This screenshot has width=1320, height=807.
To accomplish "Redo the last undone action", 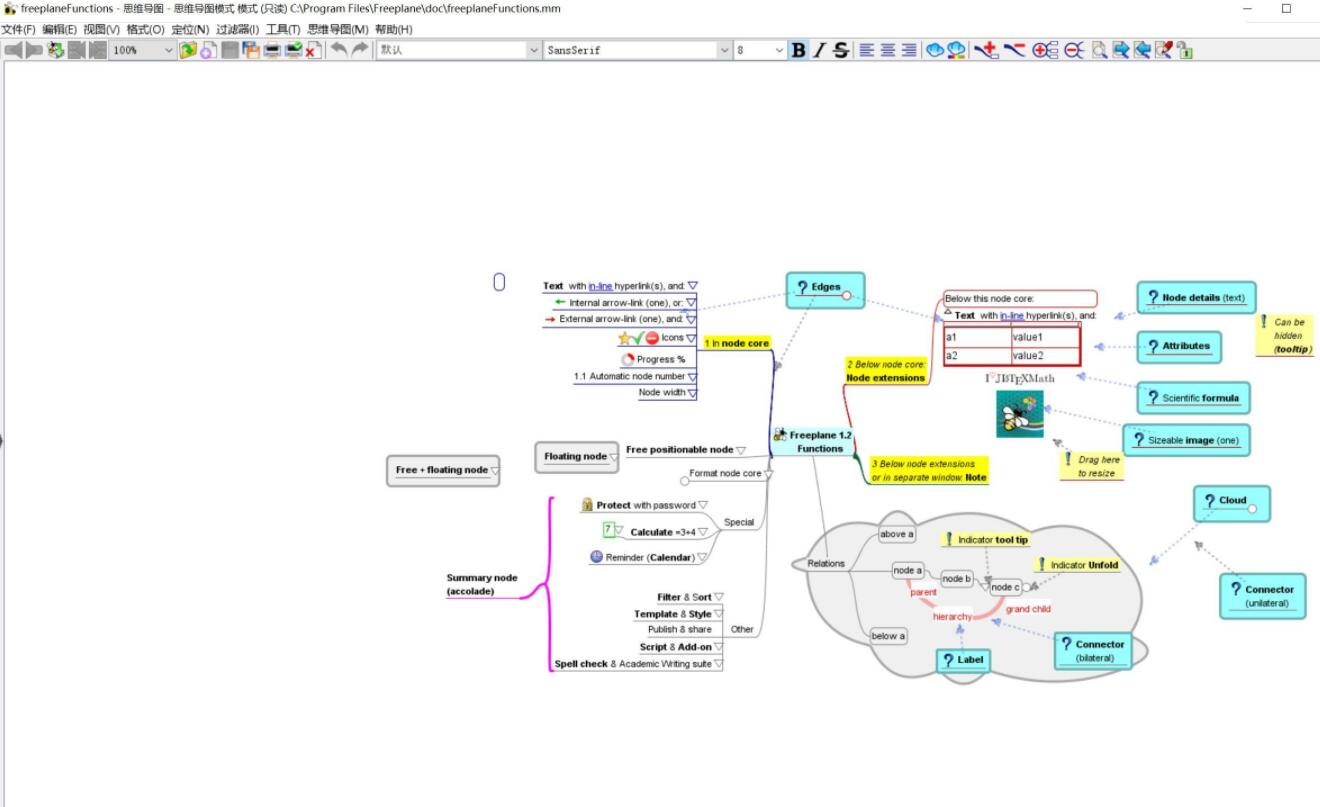I will [x=360, y=50].
